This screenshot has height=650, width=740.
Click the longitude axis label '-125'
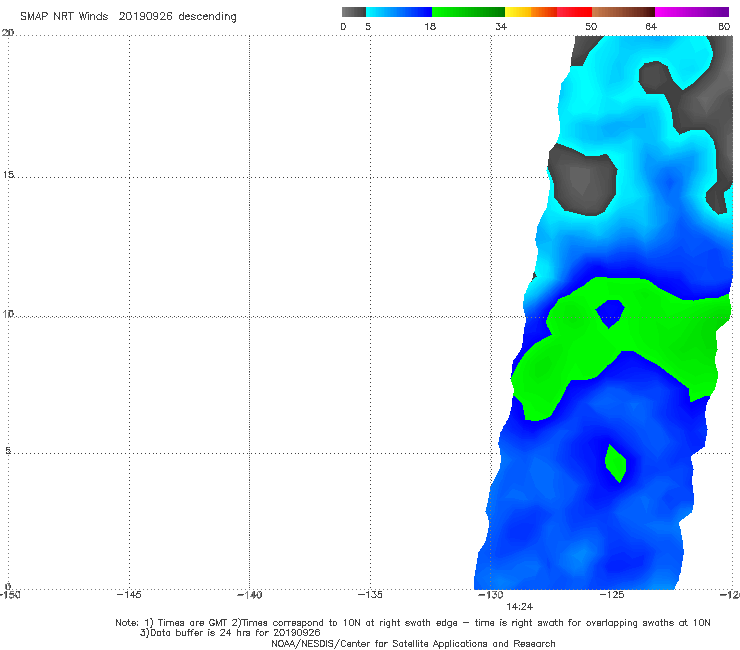(x=612, y=595)
